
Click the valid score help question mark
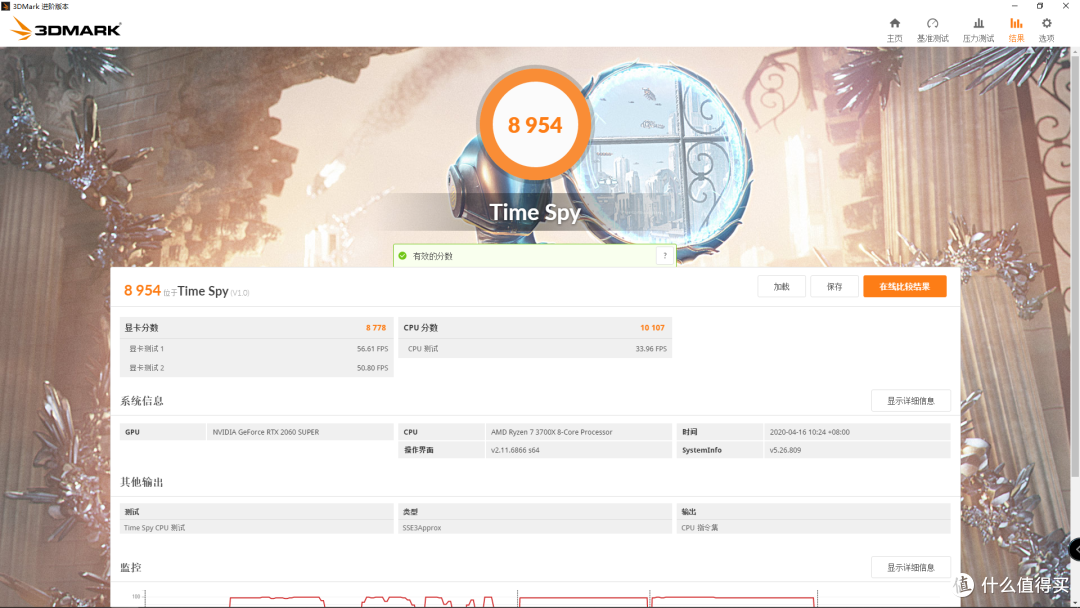(x=665, y=255)
